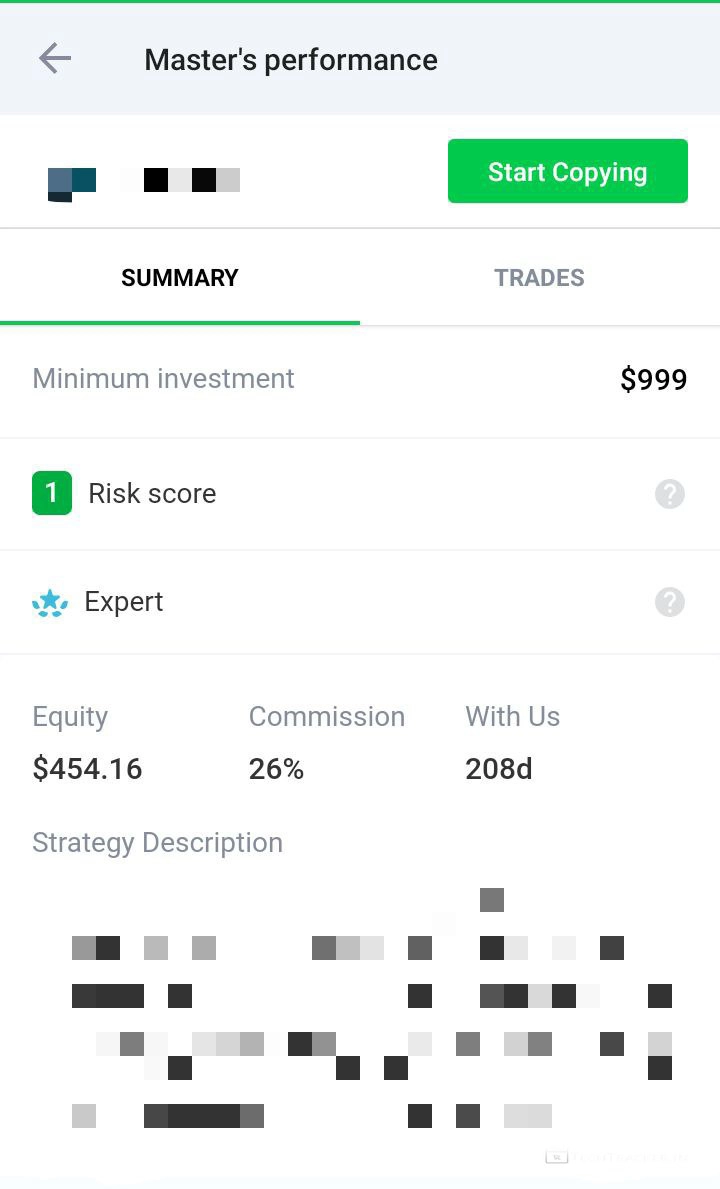
Task: Select the SUMMARY tab
Action: click(180, 278)
